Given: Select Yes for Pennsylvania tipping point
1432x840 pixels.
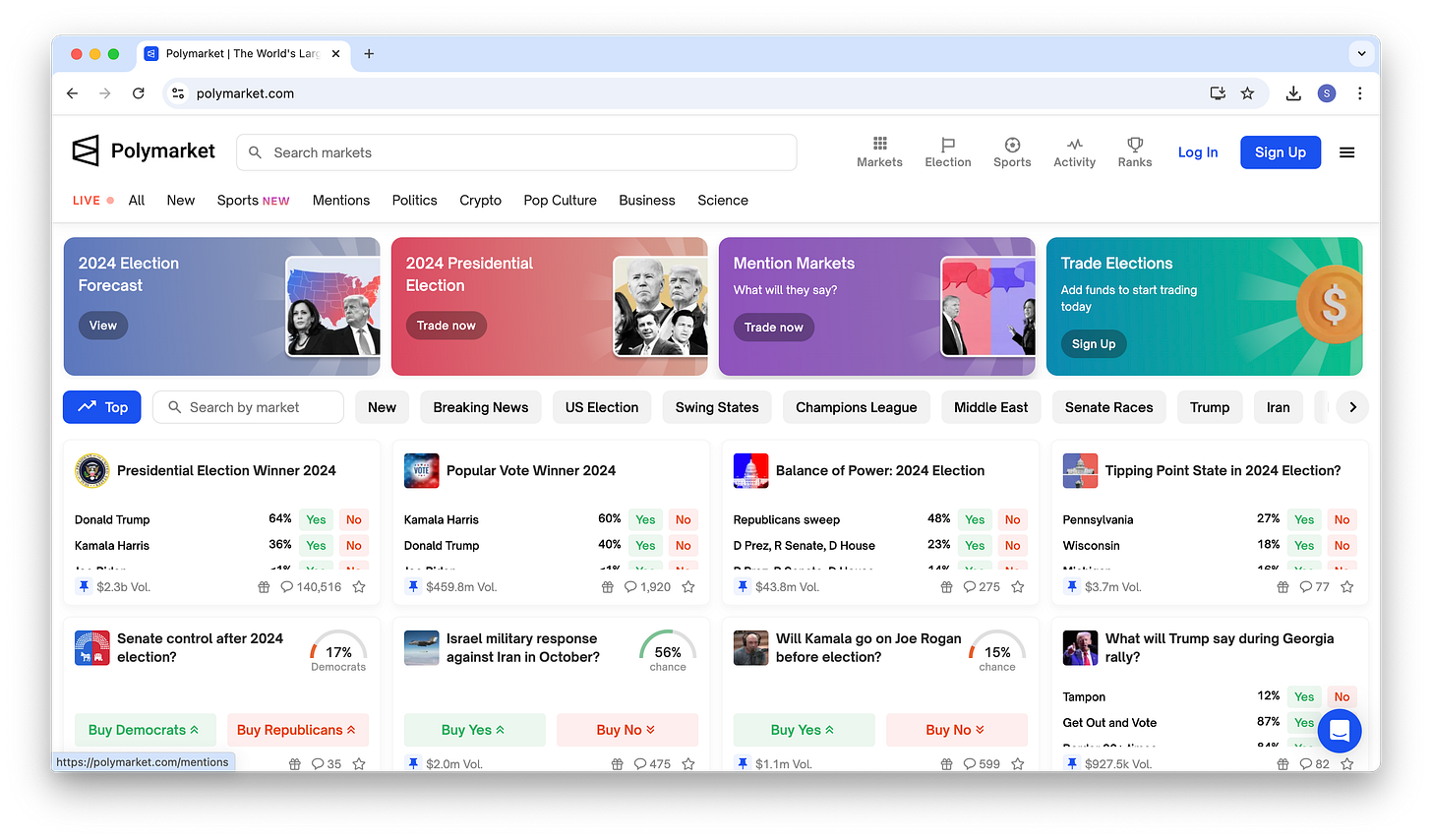Looking at the screenshot, I should pyautogui.click(x=1304, y=519).
